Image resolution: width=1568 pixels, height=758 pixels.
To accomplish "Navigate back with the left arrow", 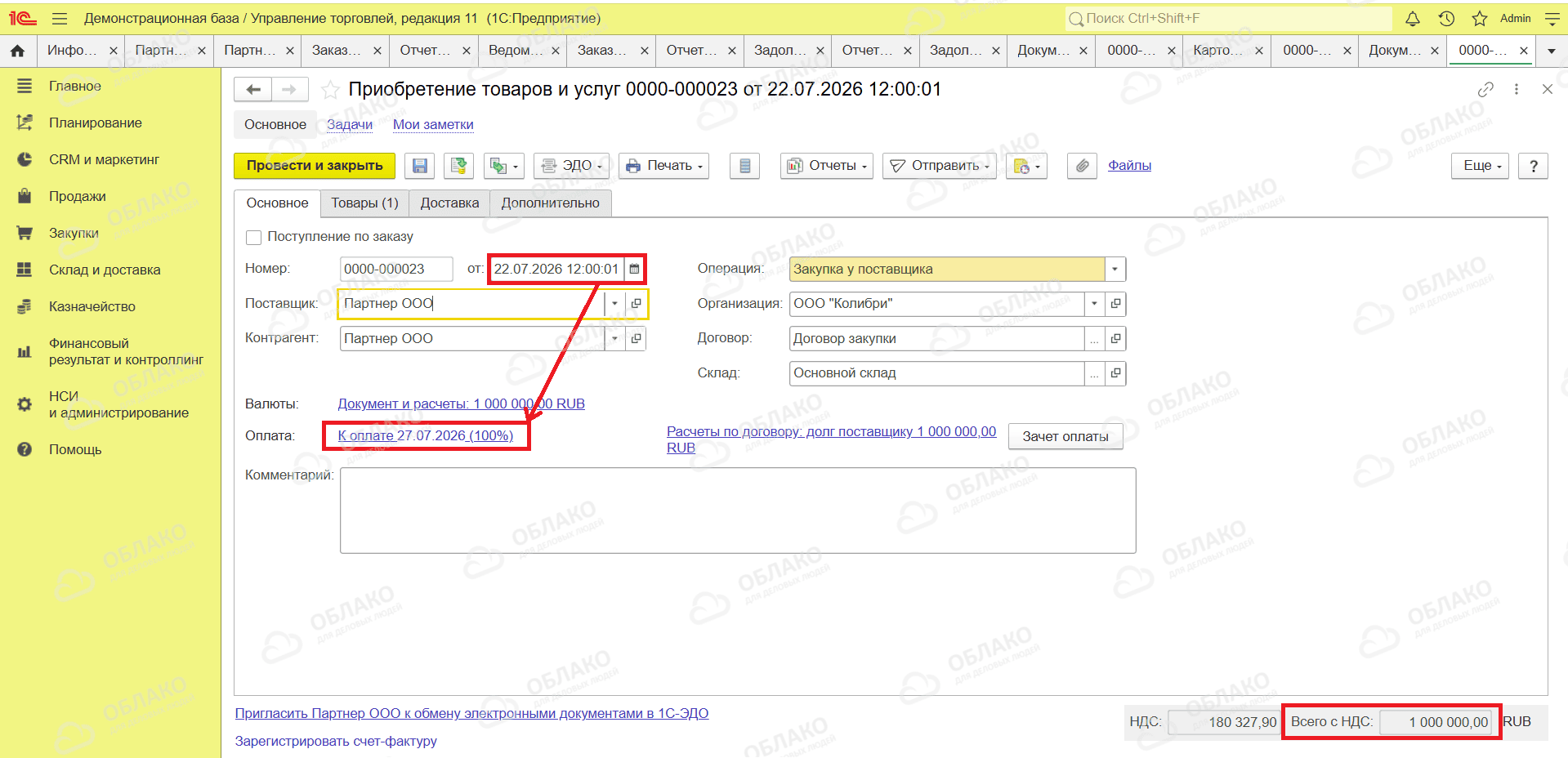I will (x=253, y=89).
